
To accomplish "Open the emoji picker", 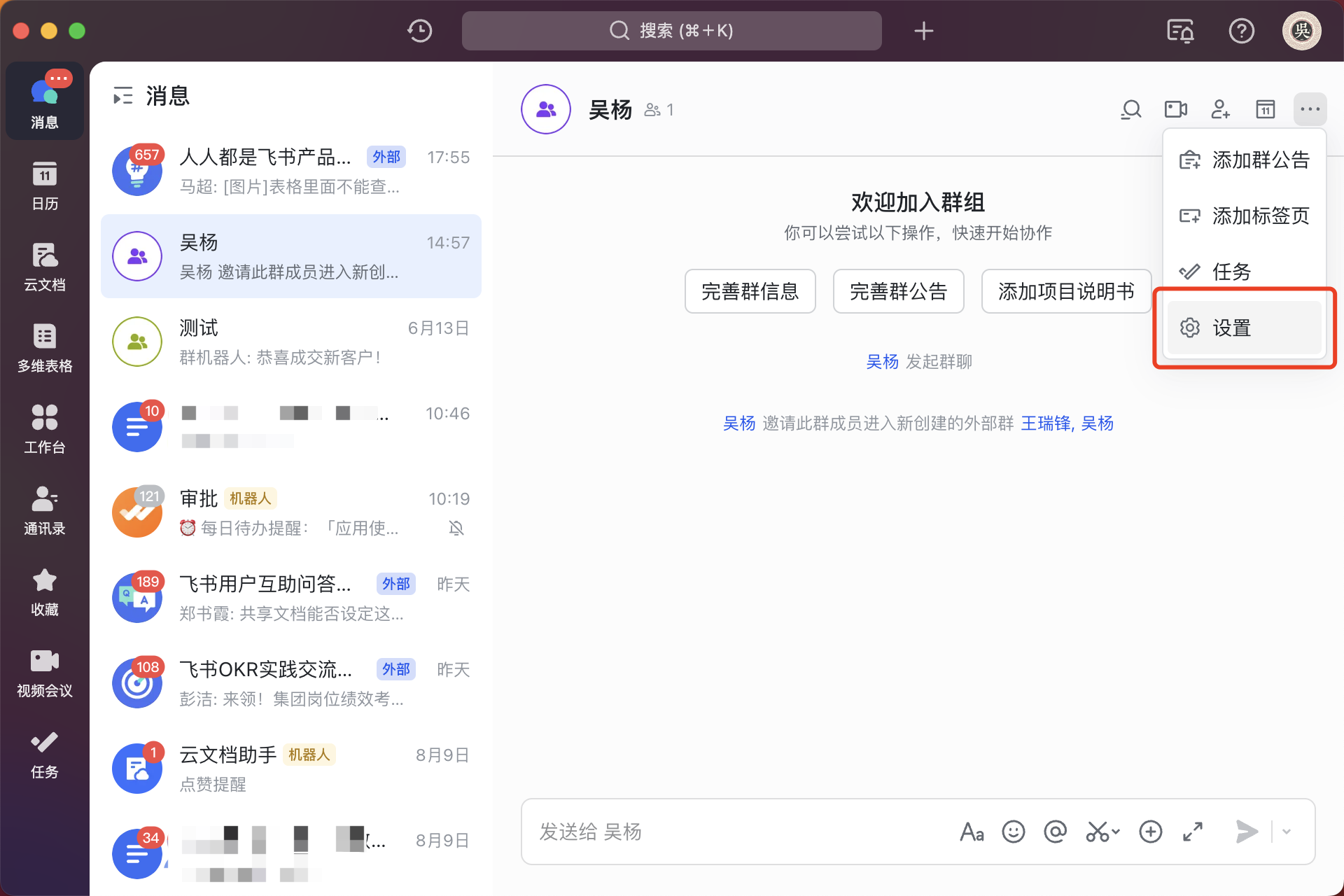I will click(x=1014, y=832).
